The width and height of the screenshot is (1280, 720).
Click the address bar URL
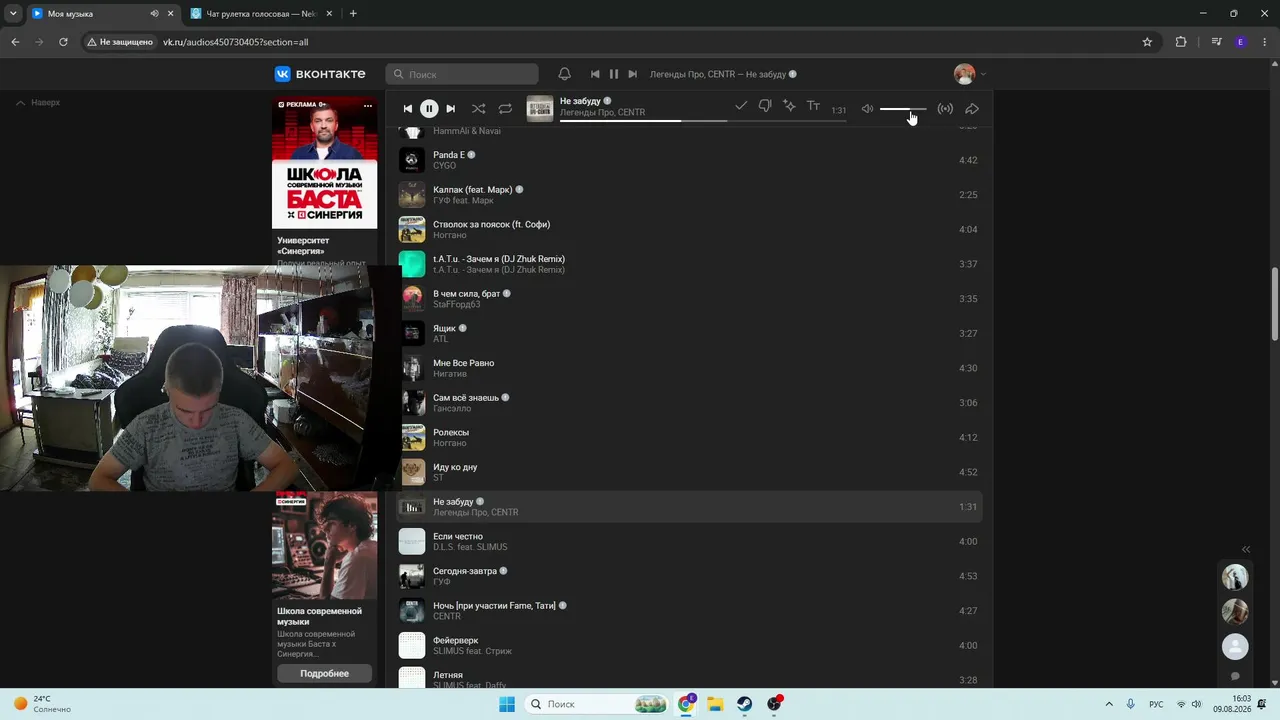pyautogui.click(x=235, y=42)
